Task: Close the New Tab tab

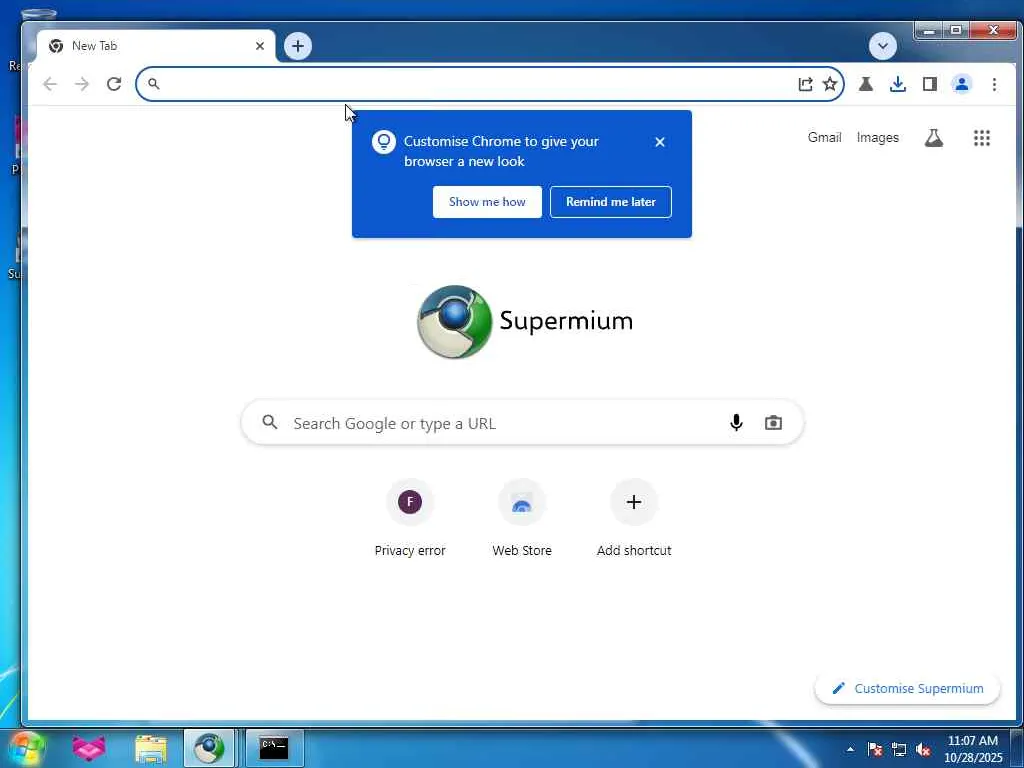Action: tap(260, 46)
